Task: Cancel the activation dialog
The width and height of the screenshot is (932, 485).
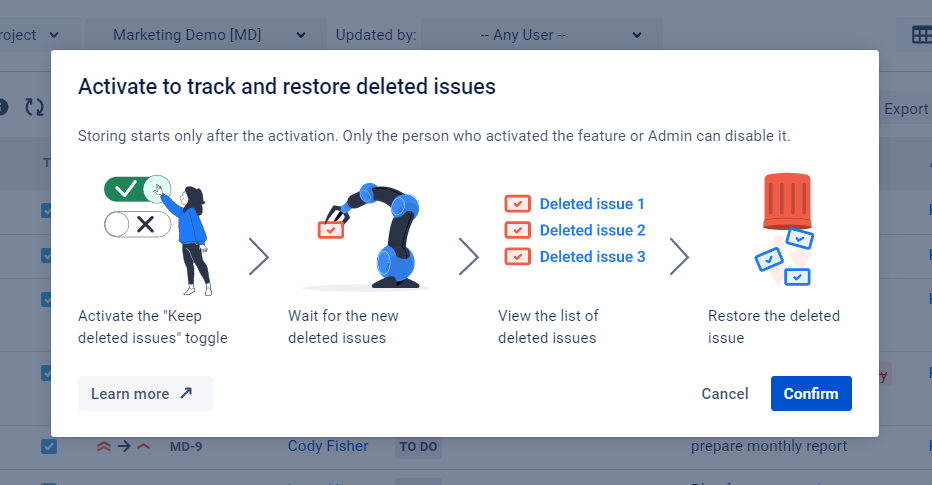Action: click(x=725, y=394)
